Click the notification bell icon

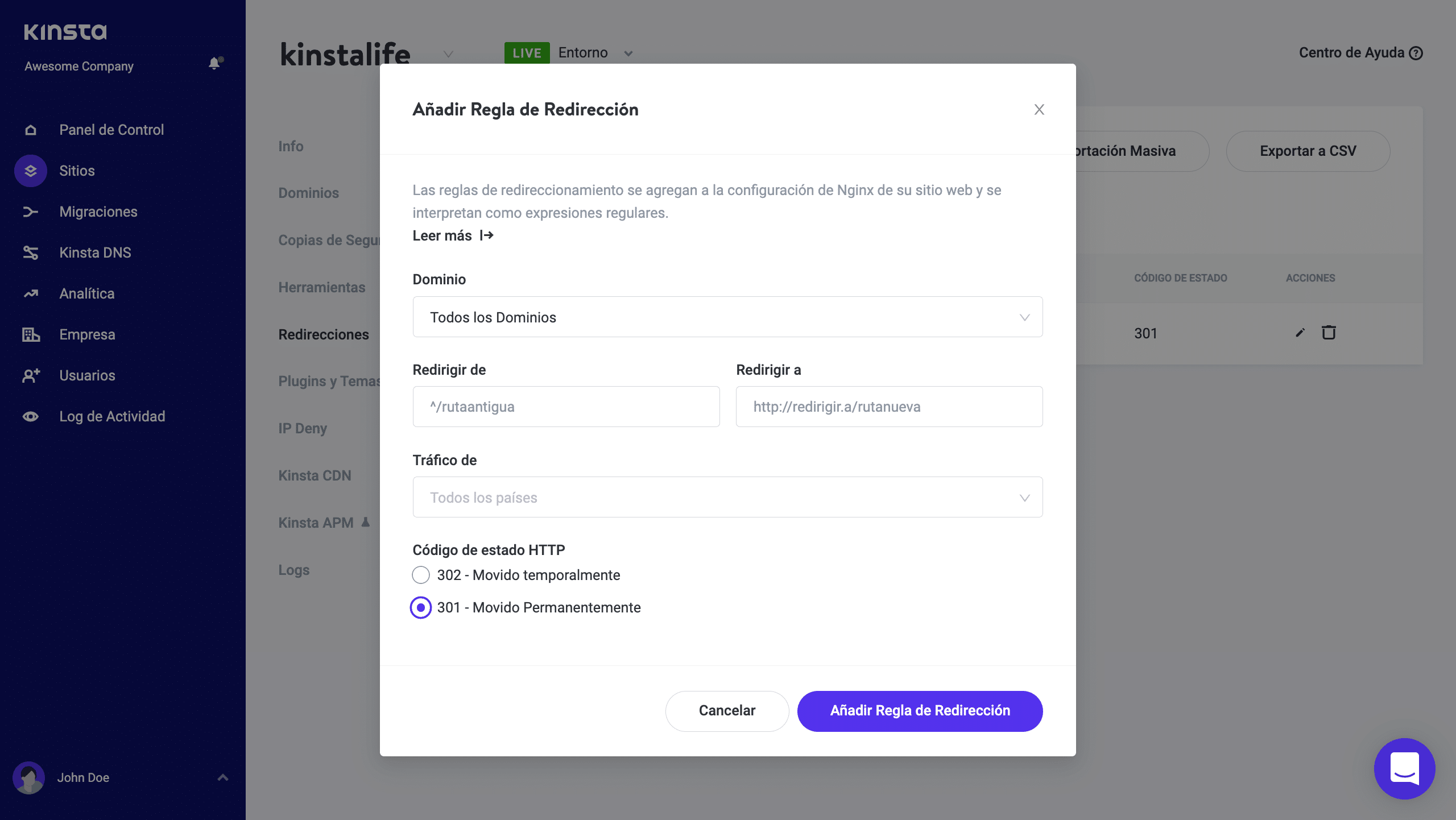[x=215, y=64]
